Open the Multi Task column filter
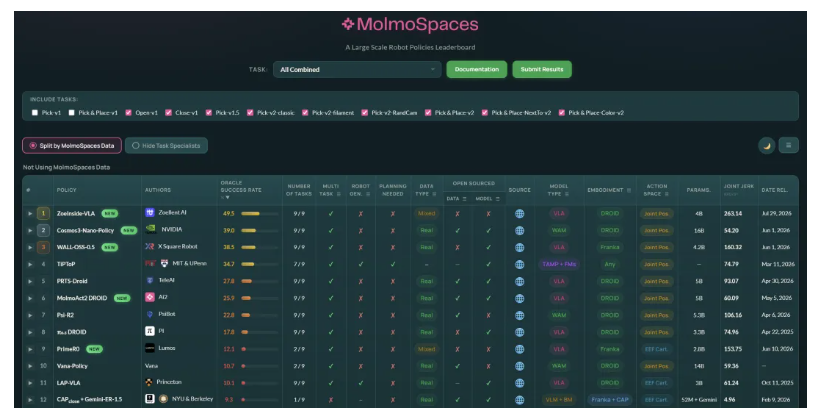 [x=339, y=194]
